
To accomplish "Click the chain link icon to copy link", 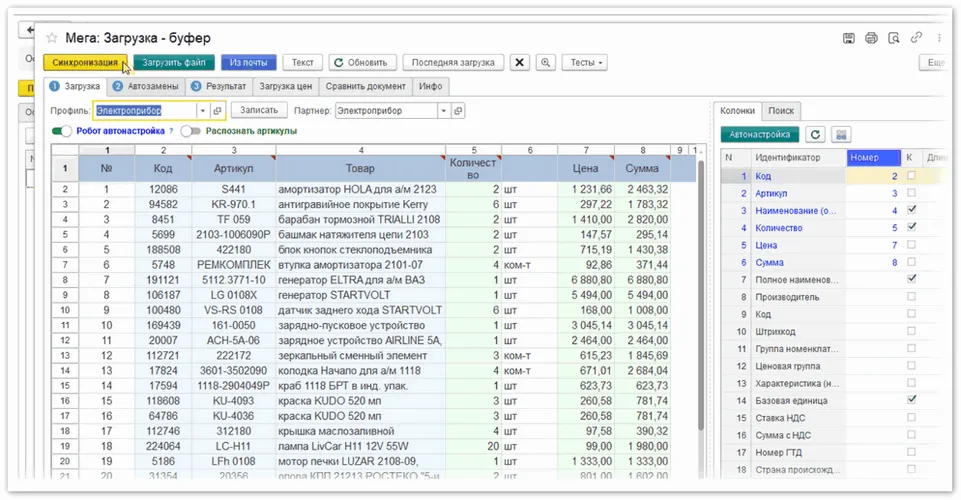I will point(916,38).
